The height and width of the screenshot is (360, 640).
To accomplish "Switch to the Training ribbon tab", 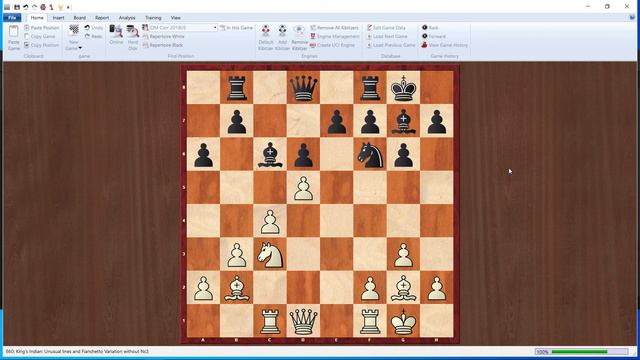I will click(153, 18).
